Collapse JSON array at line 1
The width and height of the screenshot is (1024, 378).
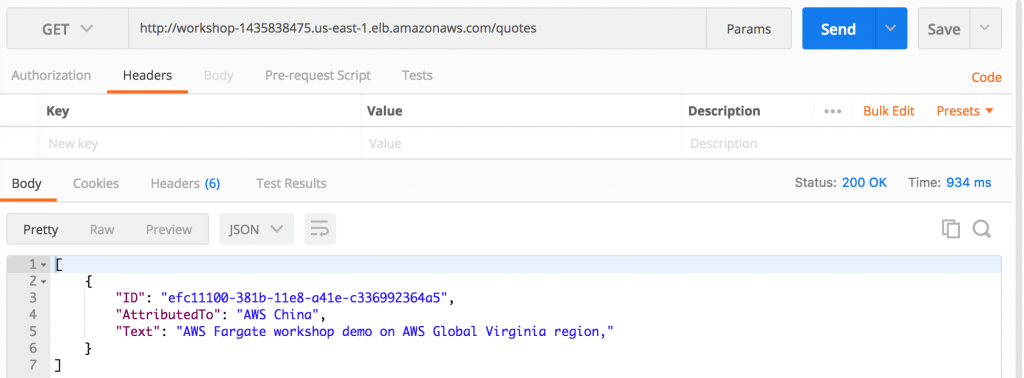[x=44, y=264]
